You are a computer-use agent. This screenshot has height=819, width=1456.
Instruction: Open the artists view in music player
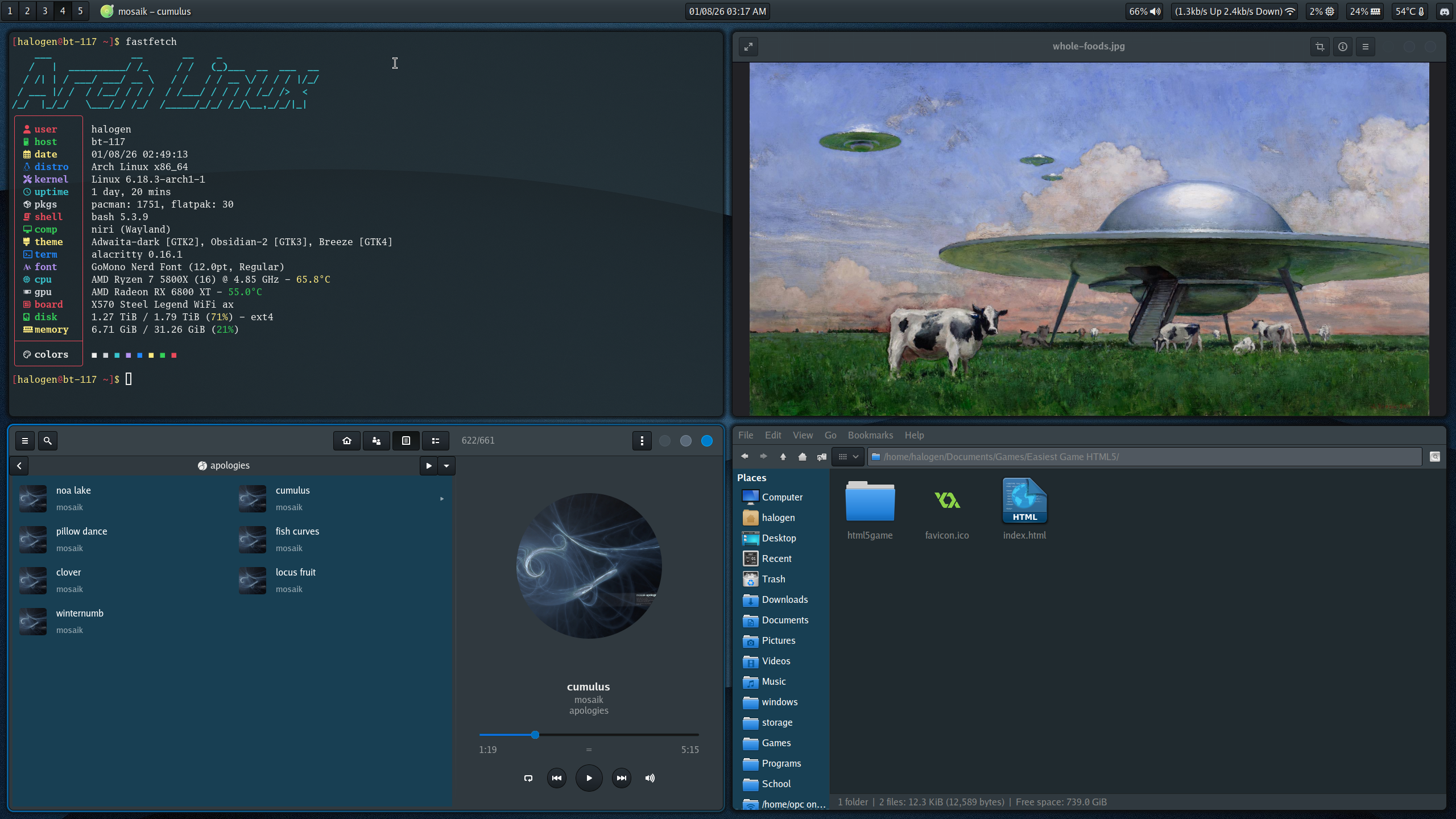377,441
